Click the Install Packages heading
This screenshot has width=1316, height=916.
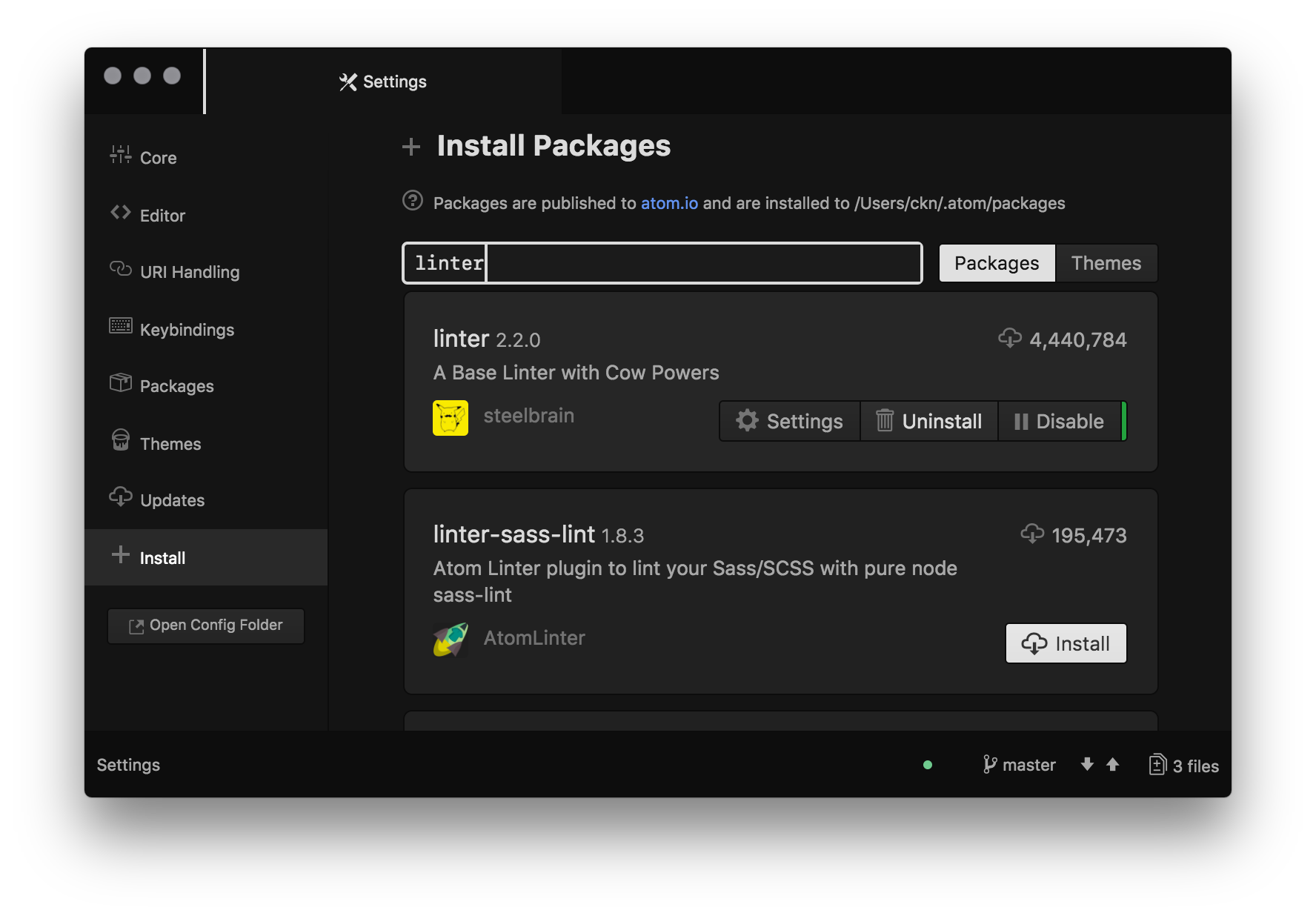554,146
